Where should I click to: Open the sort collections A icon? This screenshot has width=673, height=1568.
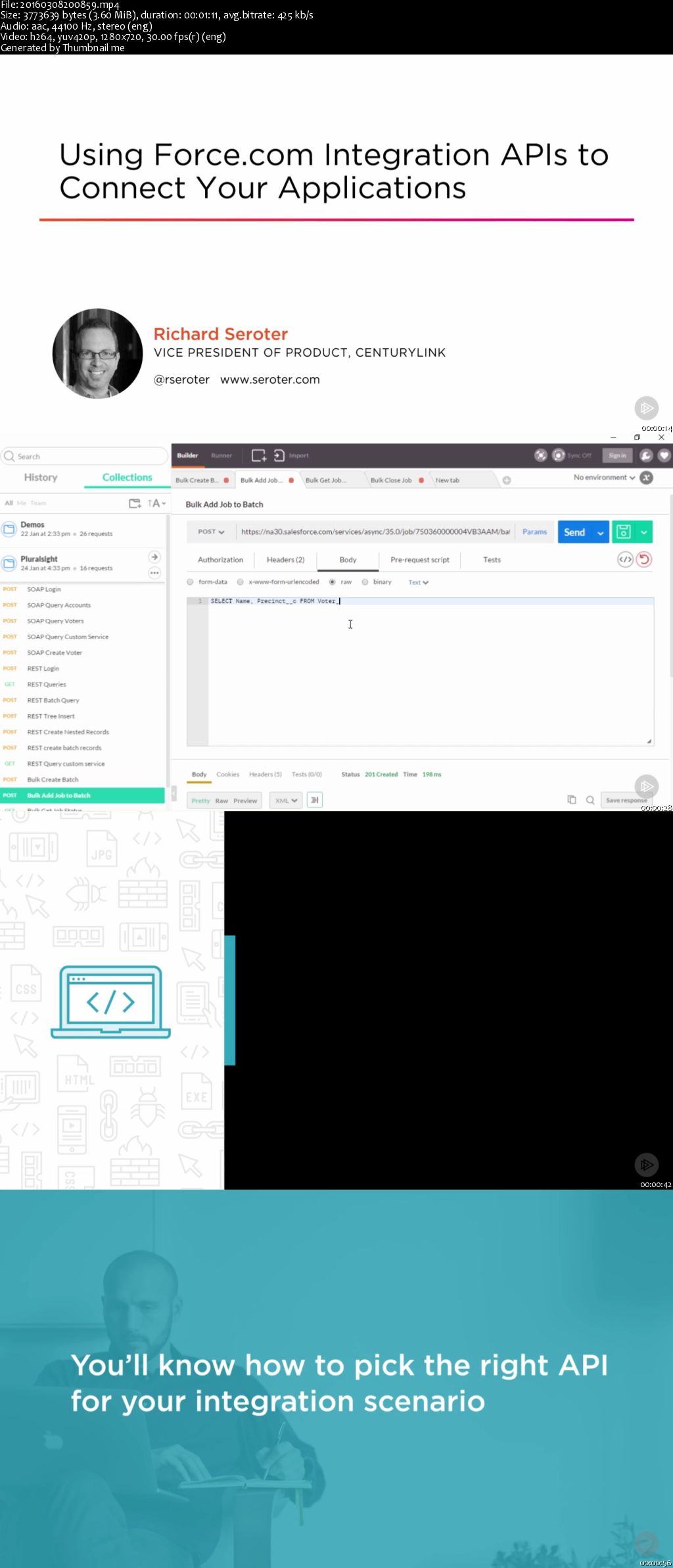(x=155, y=503)
